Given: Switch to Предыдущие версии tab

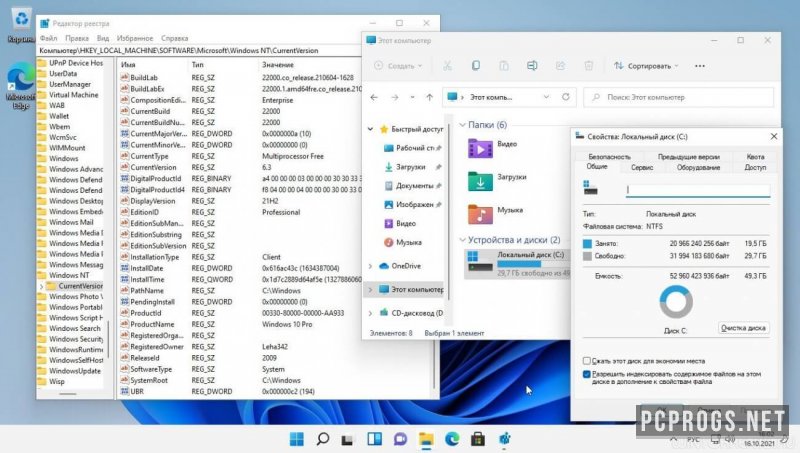Looking at the screenshot, I should [688, 157].
